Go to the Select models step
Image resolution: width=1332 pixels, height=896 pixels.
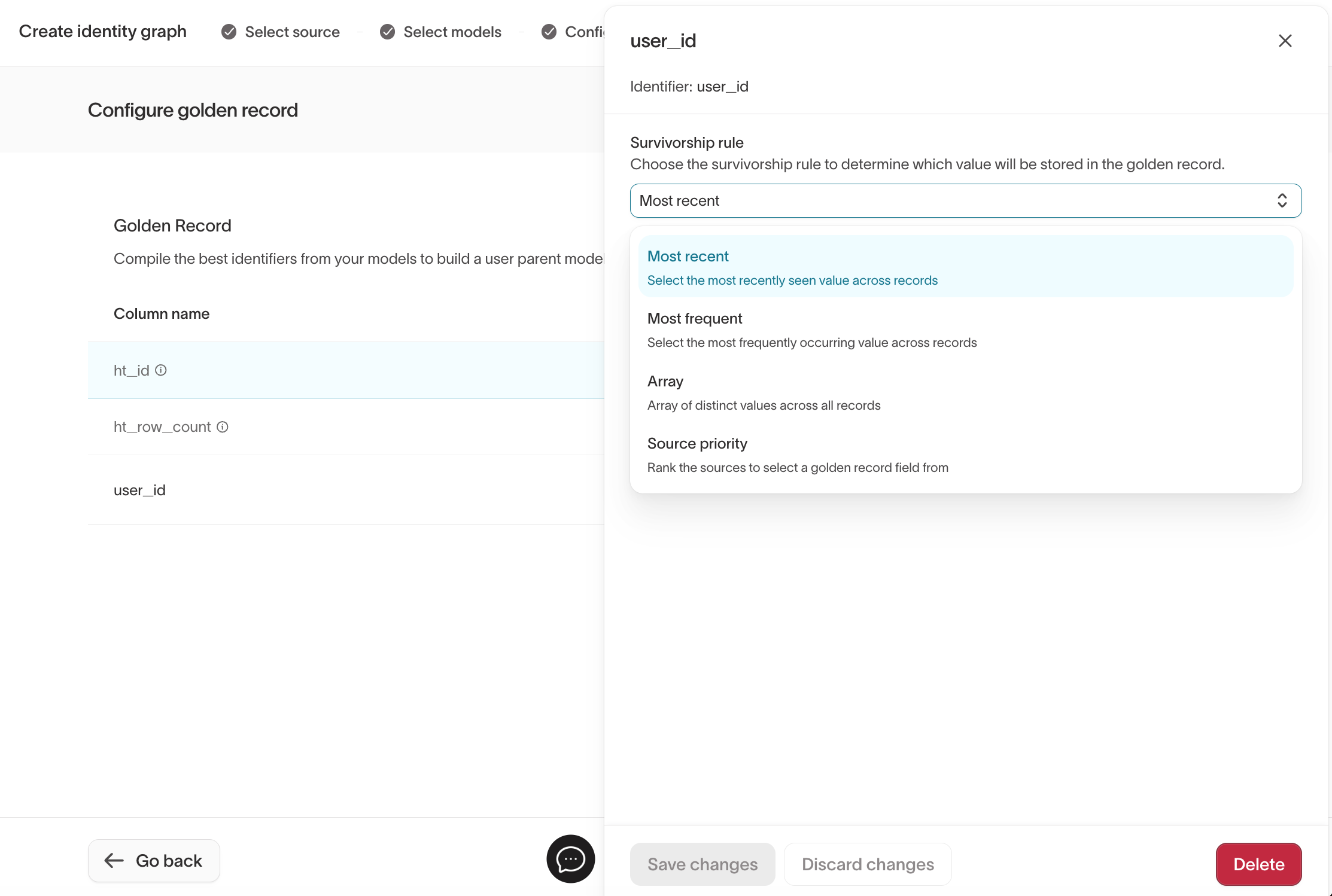[x=452, y=32]
